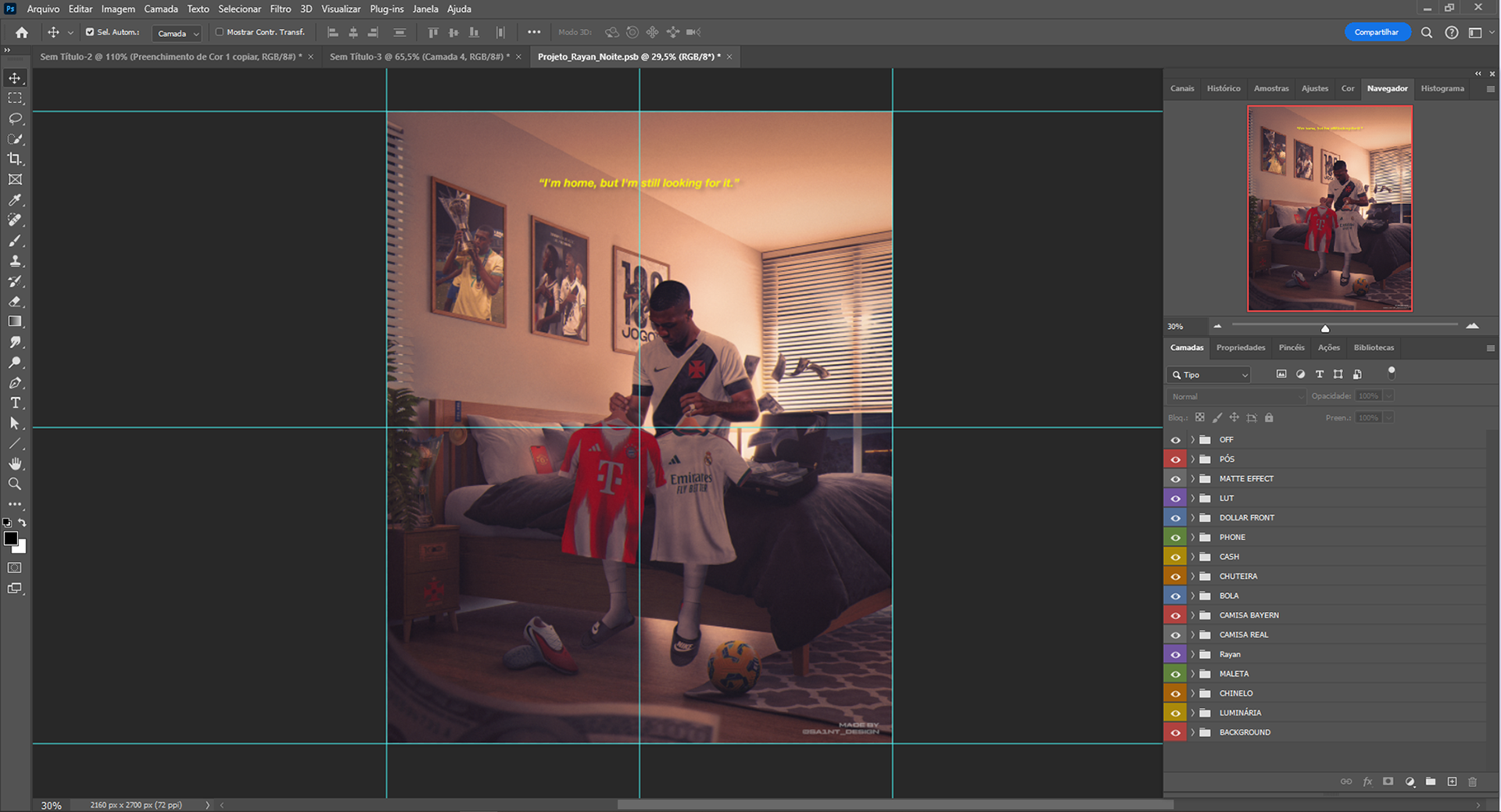
Task: Click the navigator zoom in mountain button
Action: 1472,325
